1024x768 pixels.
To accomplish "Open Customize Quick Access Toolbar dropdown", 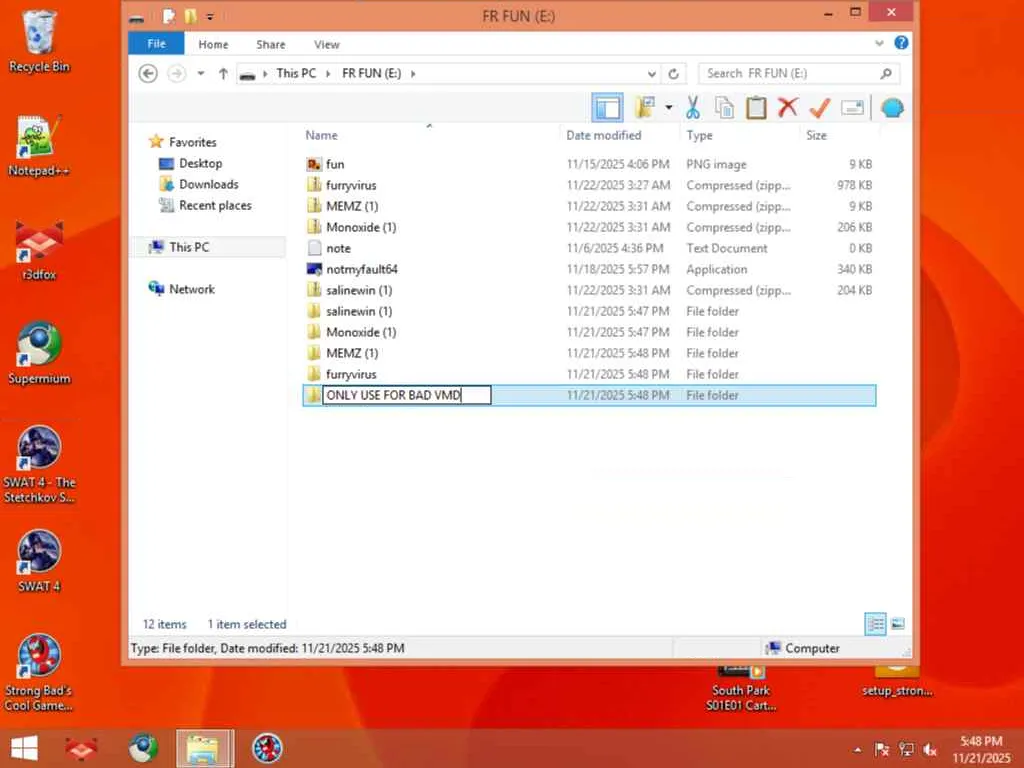I will (210, 17).
